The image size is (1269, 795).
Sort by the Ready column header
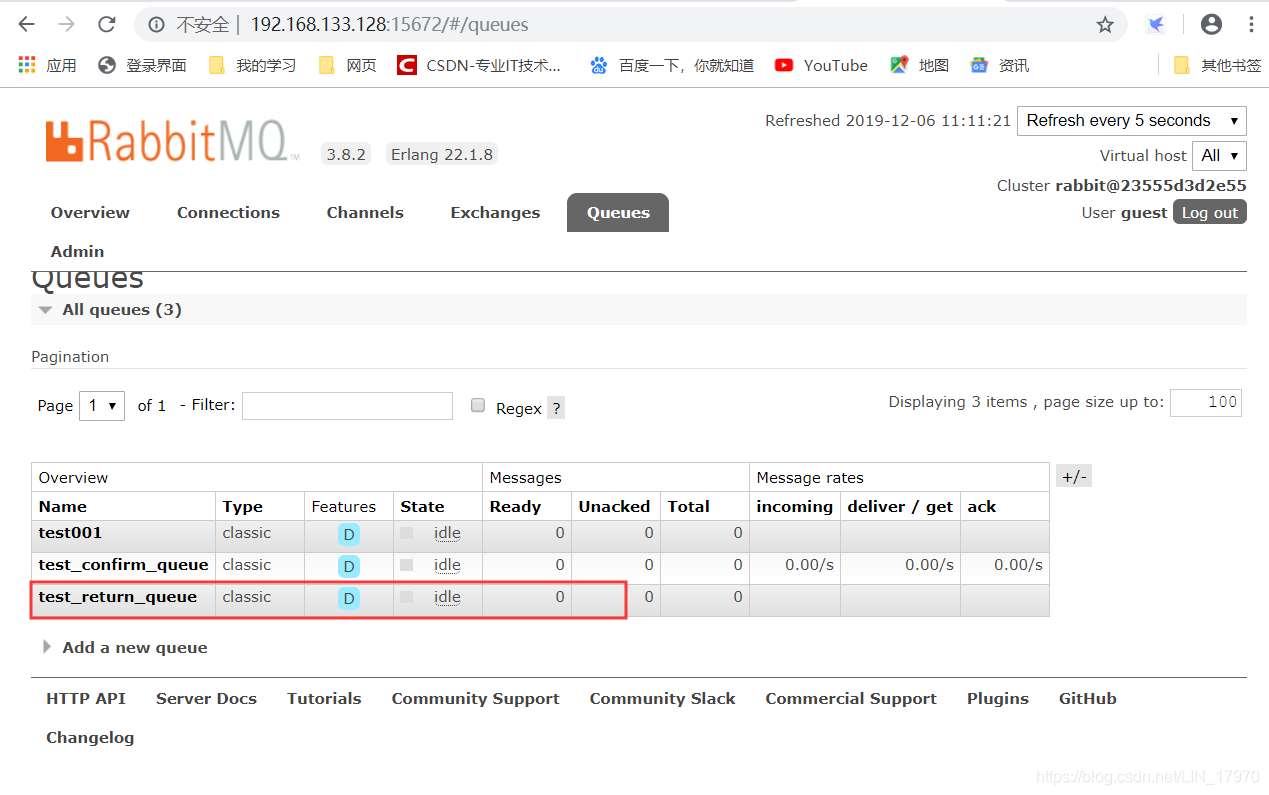click(515, 506)
